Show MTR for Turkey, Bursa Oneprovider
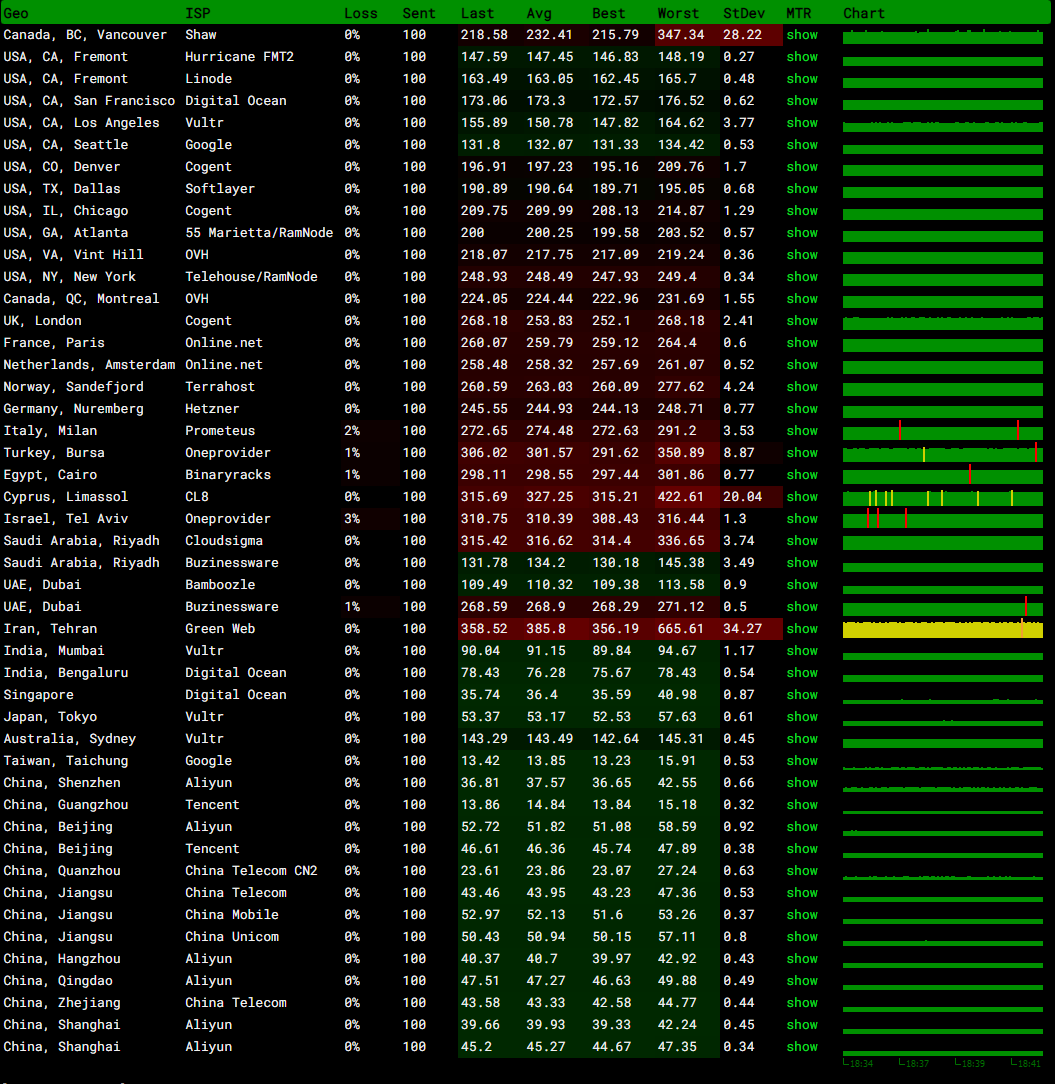The image size is (1055, 1084). point(801,453)
